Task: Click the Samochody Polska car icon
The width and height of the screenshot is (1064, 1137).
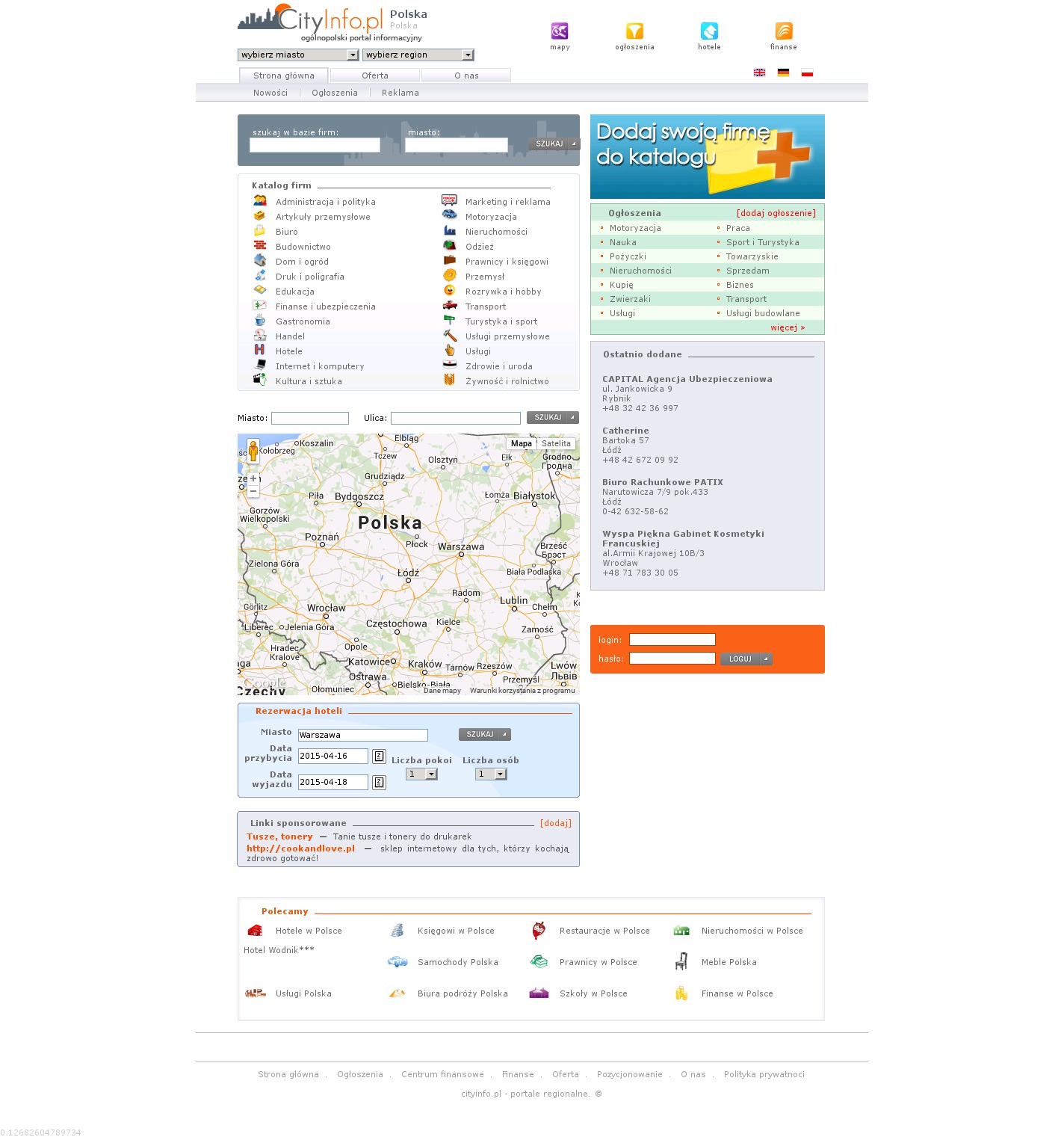Action: [x=398, y=962]
